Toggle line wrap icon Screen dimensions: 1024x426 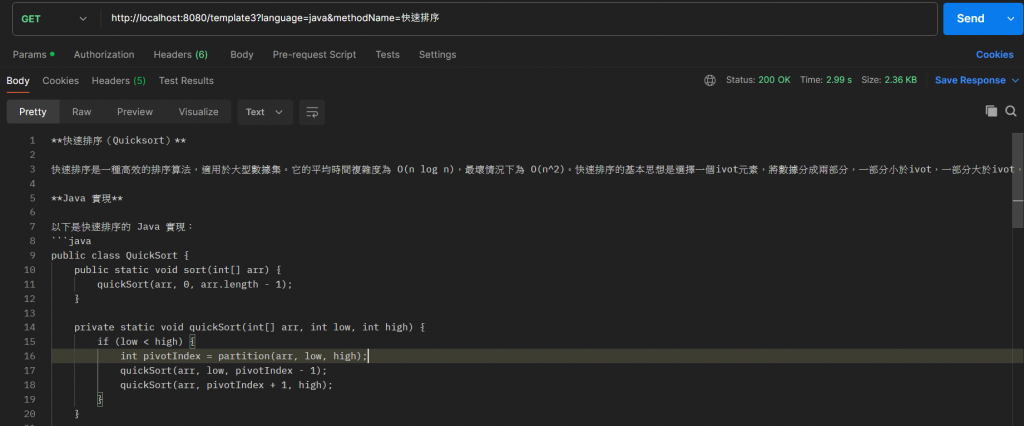(312, 112)
